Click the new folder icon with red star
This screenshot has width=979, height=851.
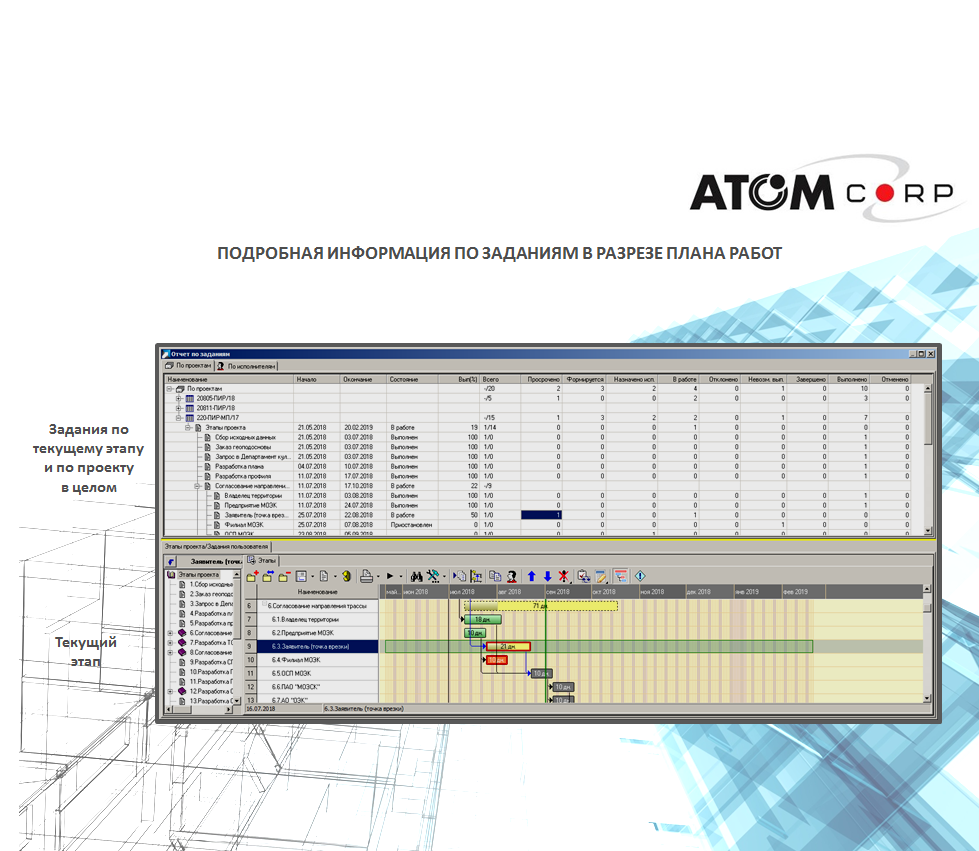click(x=252, y=576)
